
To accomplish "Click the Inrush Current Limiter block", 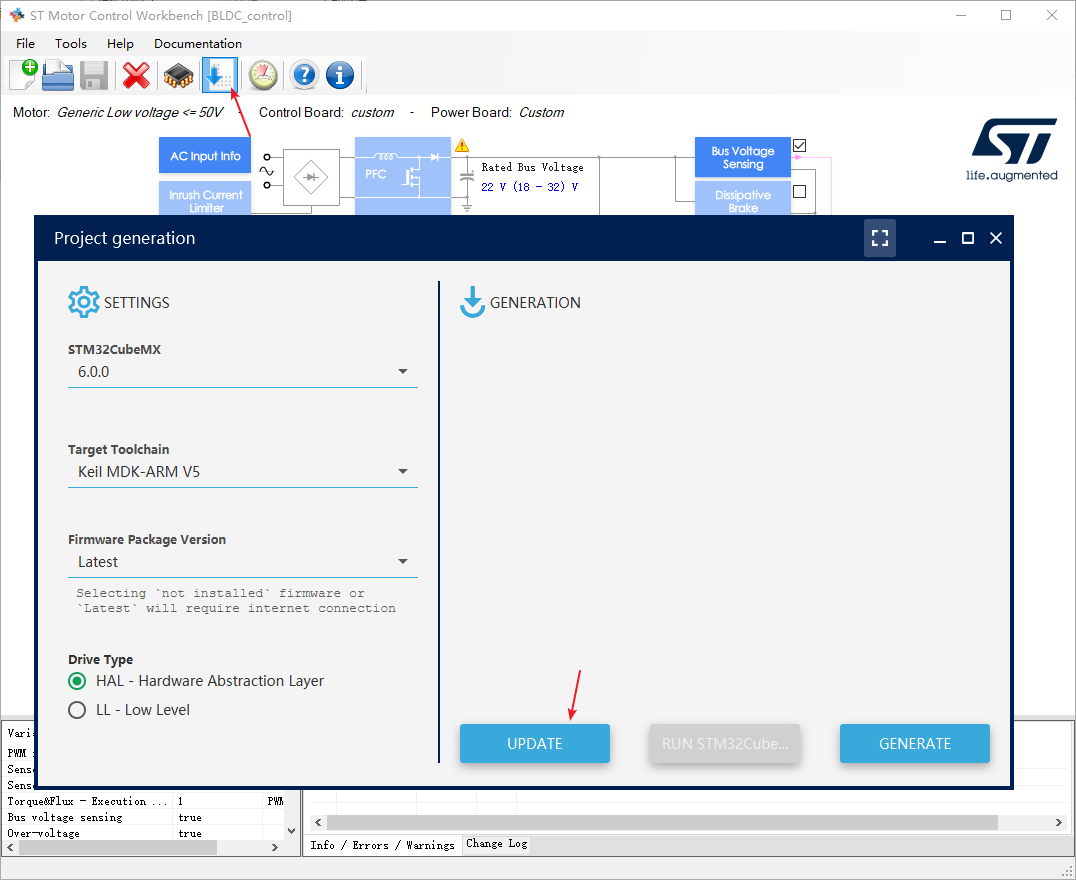I will point(205,199).
